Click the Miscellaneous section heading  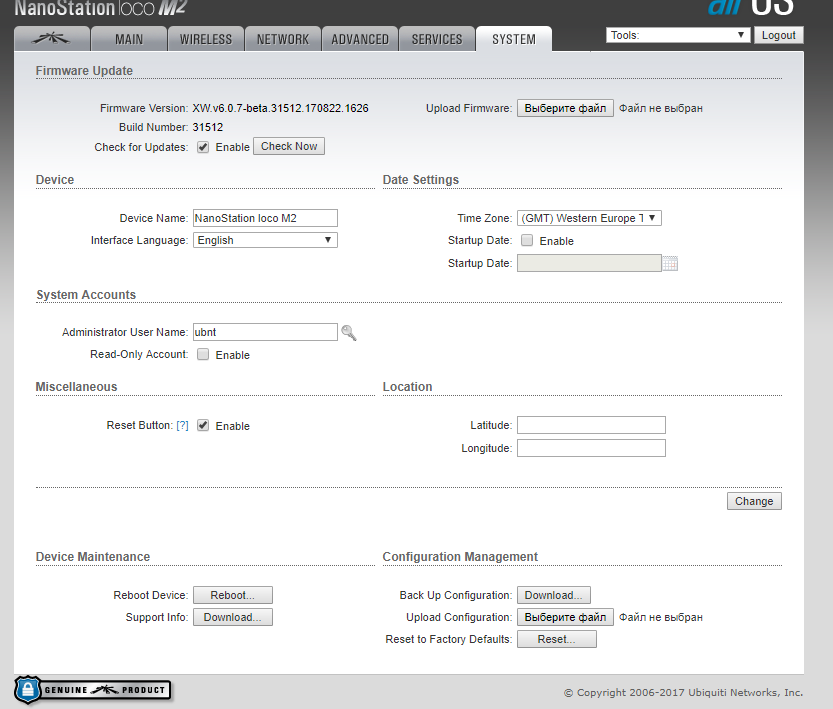coord(76,387)
